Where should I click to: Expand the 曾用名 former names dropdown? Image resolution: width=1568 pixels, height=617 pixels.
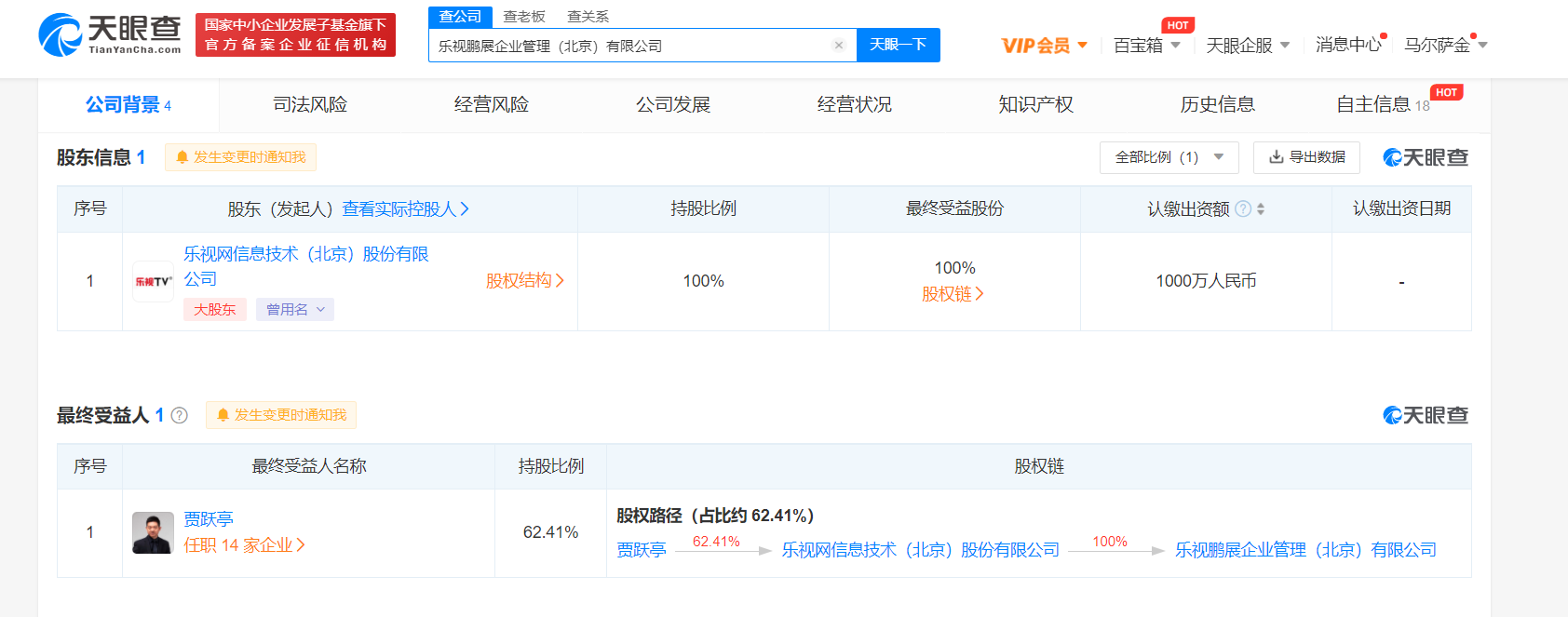coord(294,310)
